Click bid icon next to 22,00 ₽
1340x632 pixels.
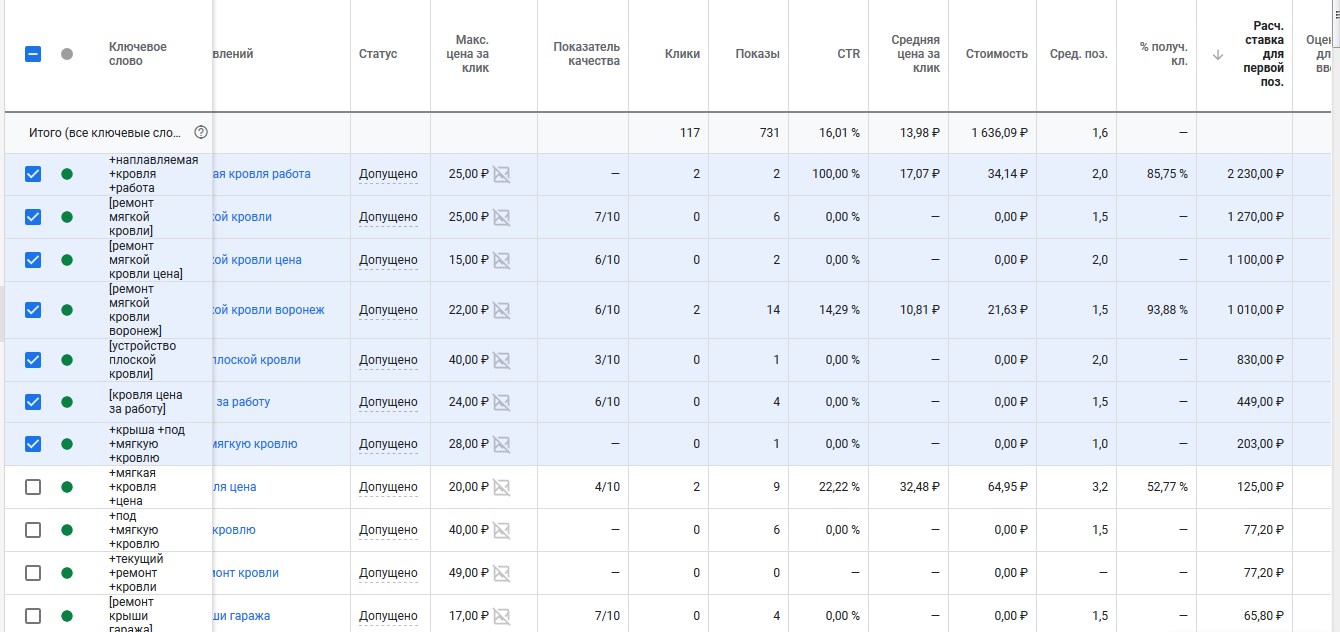502,310
